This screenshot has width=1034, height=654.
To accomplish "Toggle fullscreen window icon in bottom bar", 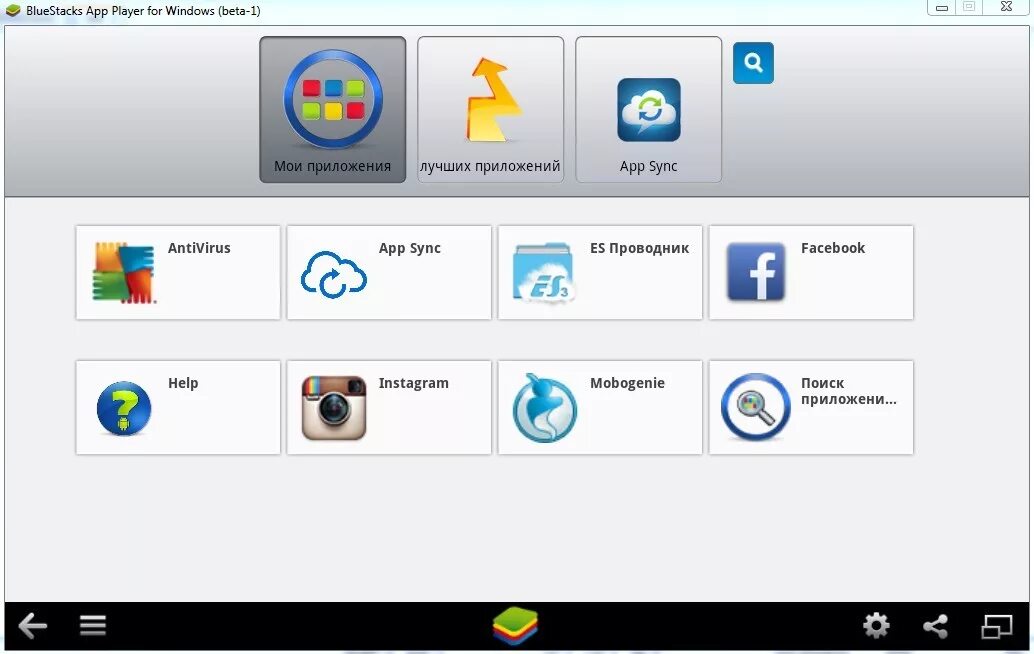I will (996, 626).
